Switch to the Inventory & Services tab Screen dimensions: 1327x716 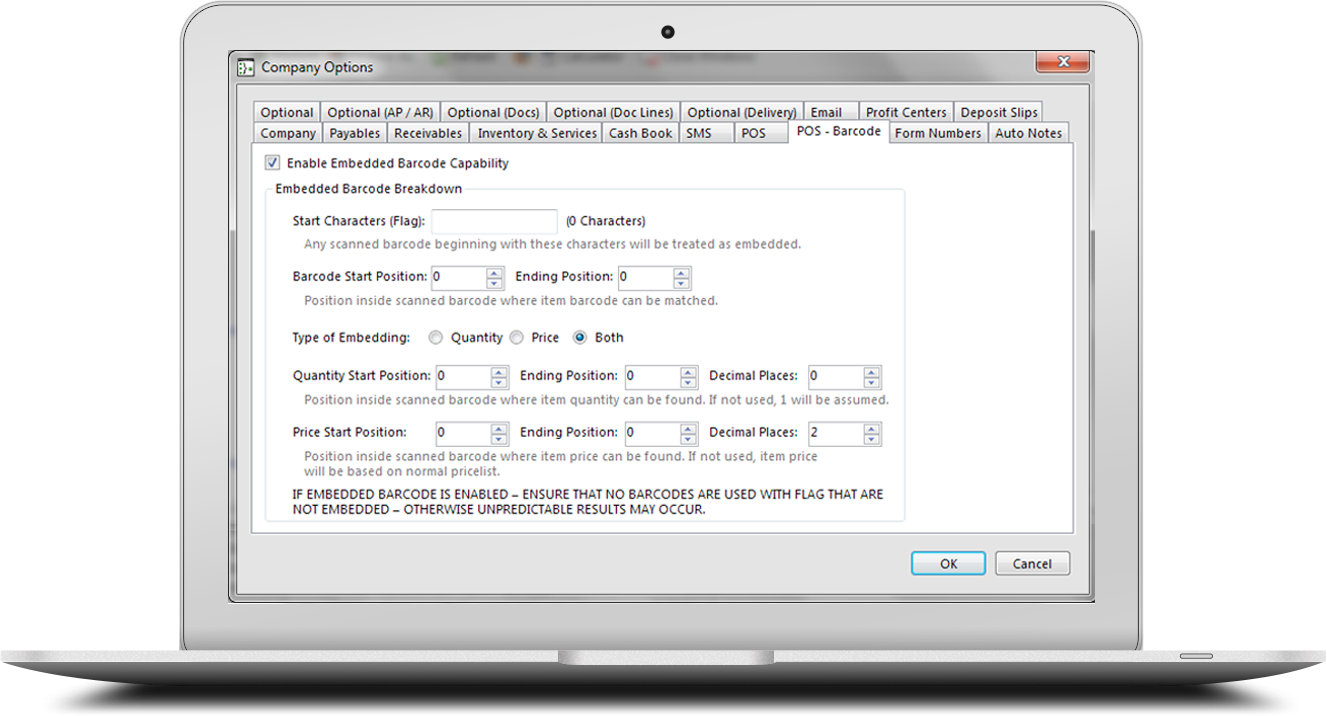point(537,133)
